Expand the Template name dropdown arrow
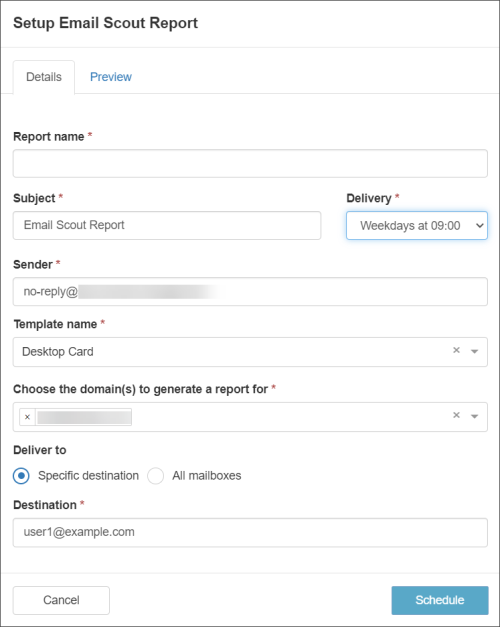This screenshot has width=500, height=627. 474,351
